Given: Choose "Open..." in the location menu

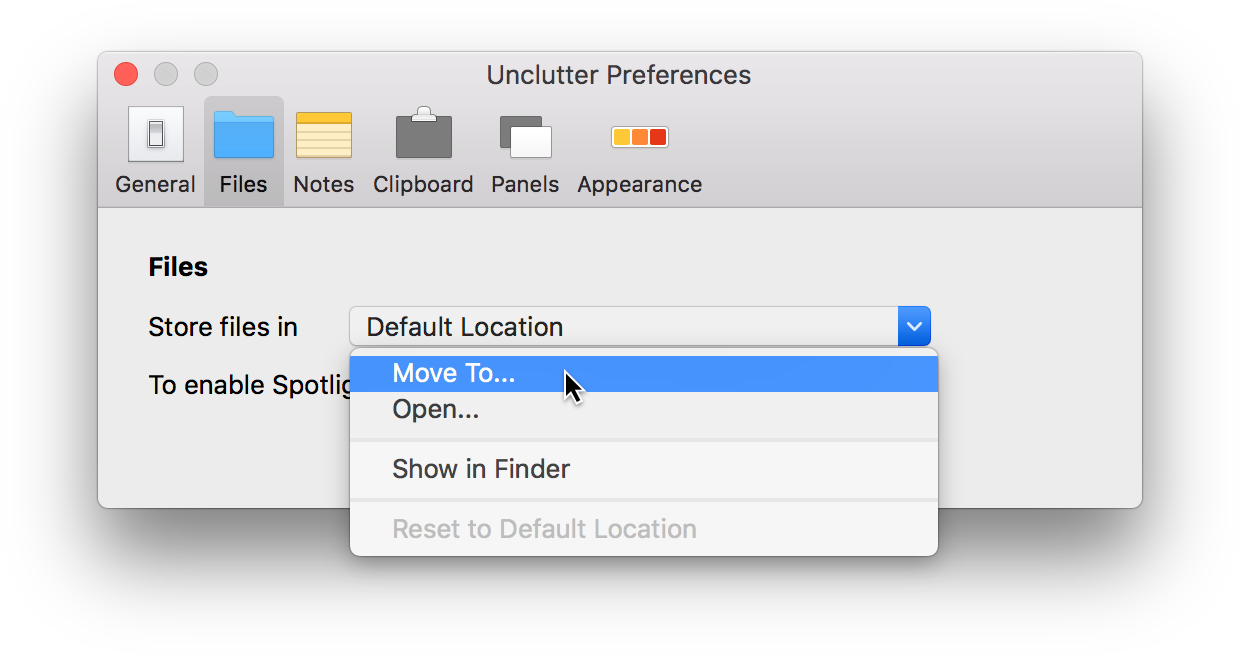Looking at the screenshot, I should pyautogui.click(x=436, y=408).
